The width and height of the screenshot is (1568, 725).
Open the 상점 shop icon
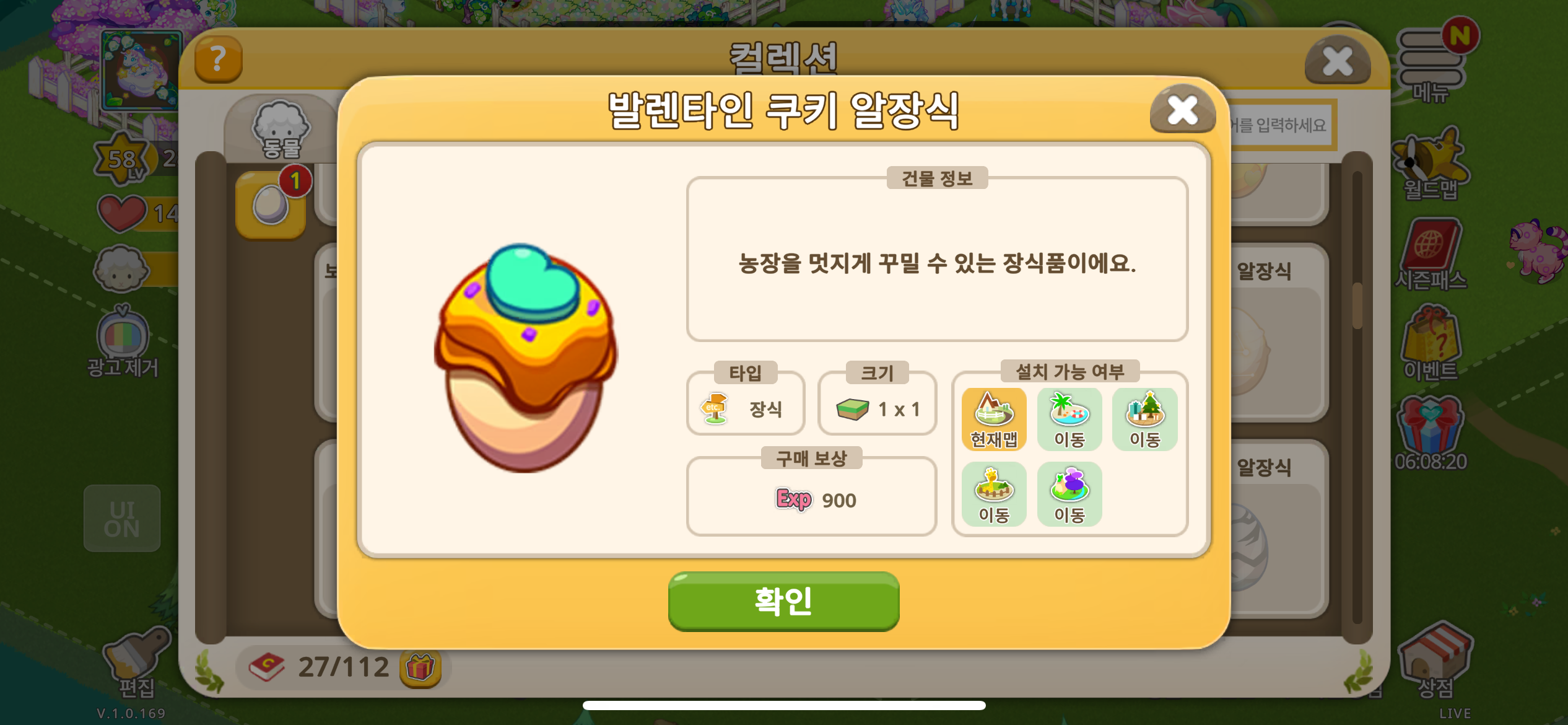(1435, 661)
